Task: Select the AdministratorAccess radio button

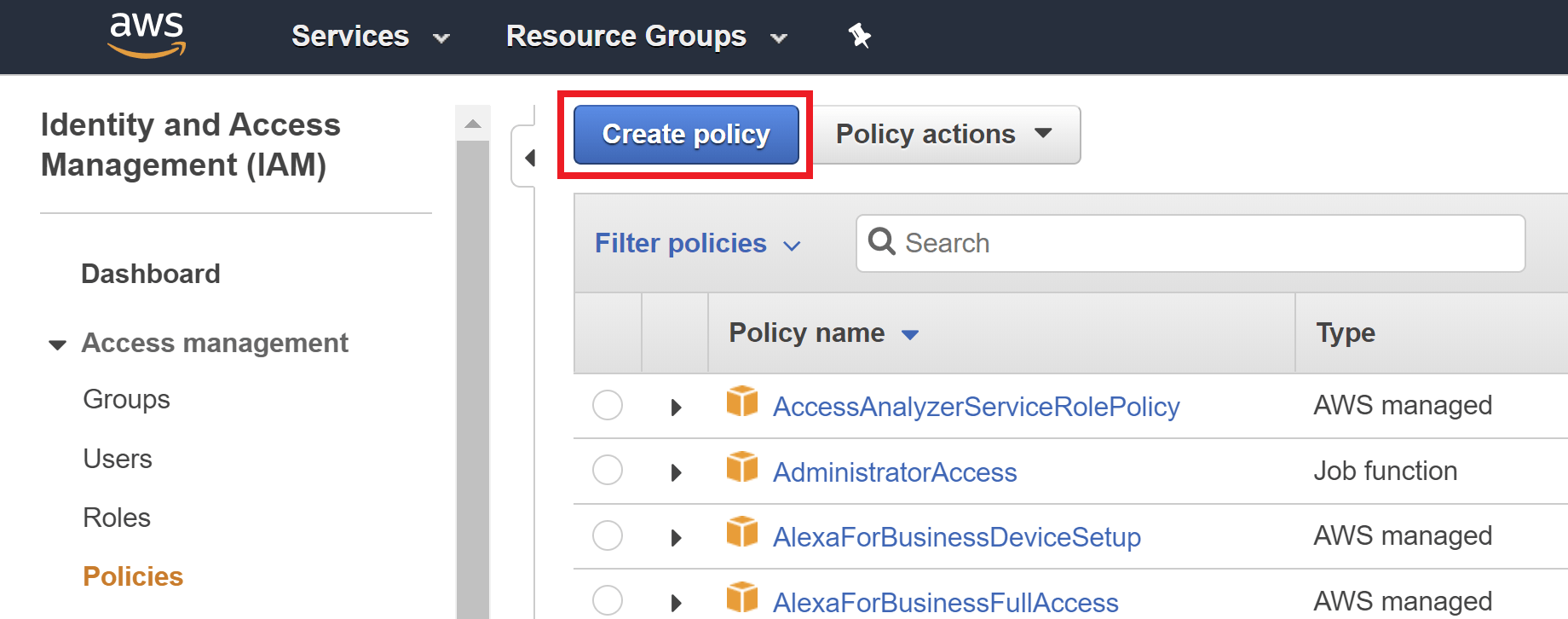Action: pyautogui.click(x=608, y=471)
